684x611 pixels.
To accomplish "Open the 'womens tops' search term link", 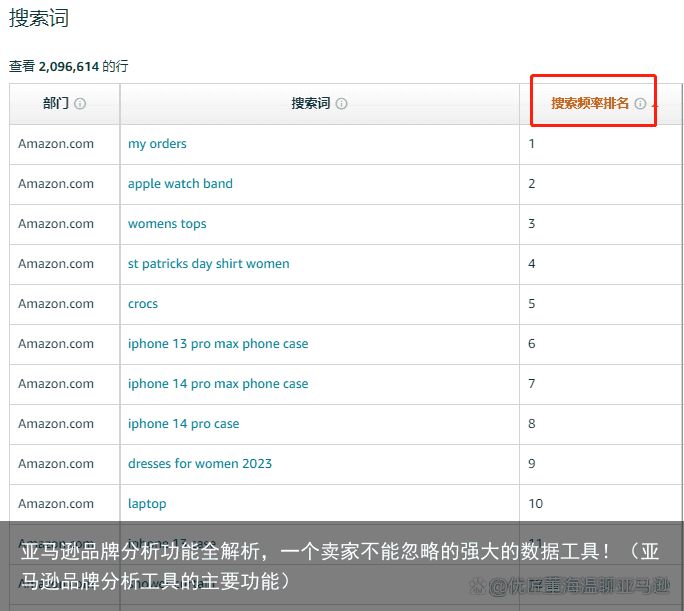I will point(167,224).
